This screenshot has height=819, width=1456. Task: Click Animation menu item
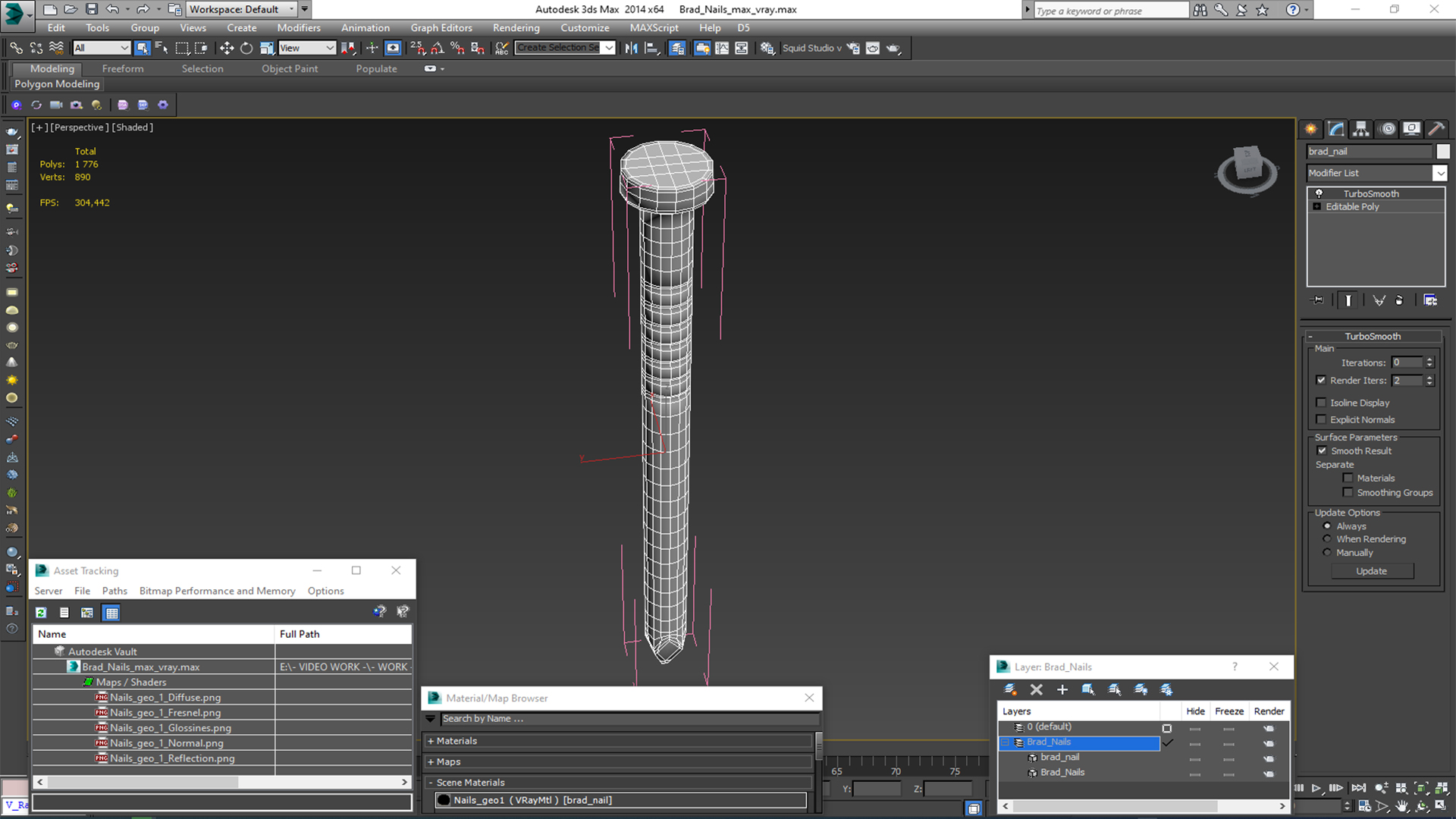coord(366,28)
